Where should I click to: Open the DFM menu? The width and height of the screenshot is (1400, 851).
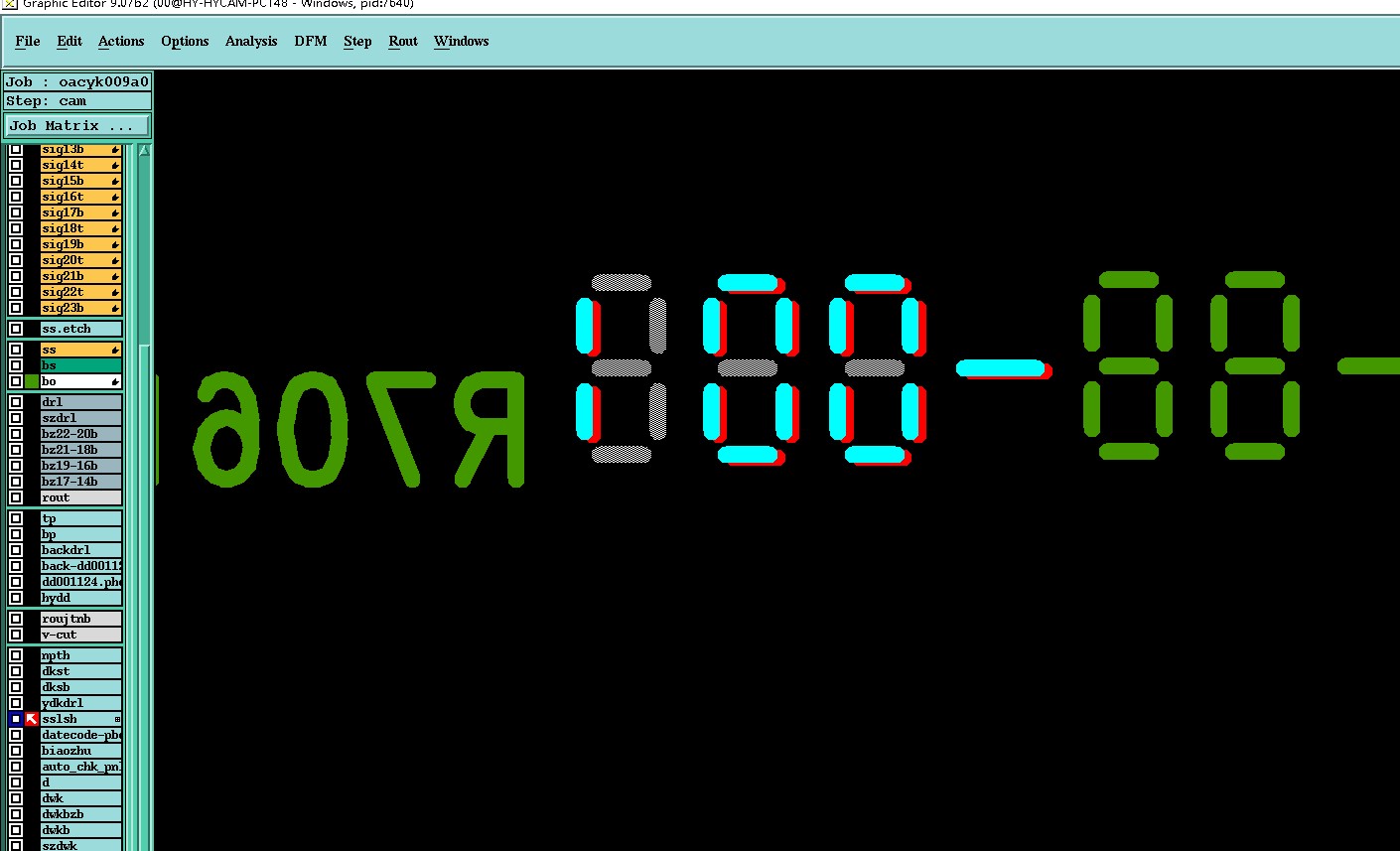311,41
